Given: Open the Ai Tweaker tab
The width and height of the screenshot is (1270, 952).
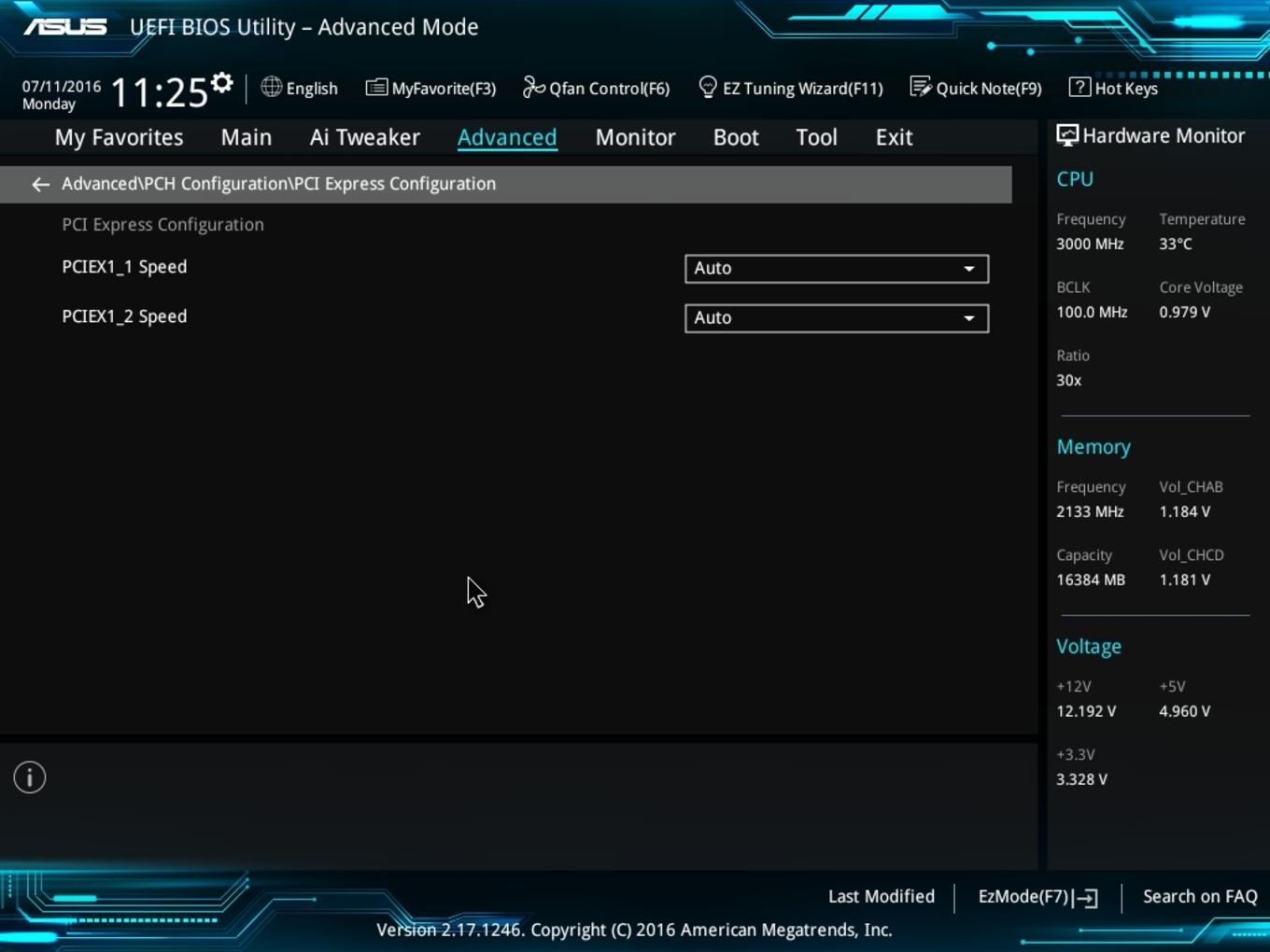Looking at the screenshot, I should click(365, 137).
